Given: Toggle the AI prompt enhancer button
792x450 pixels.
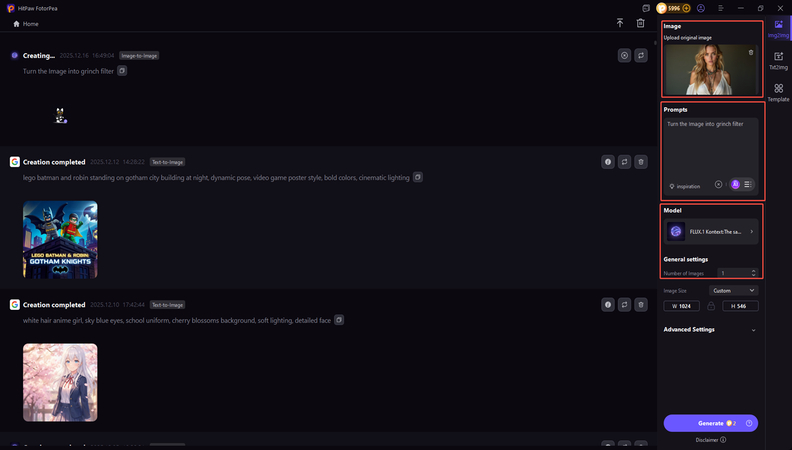Looking at the screenshot, I should point(735,185).
